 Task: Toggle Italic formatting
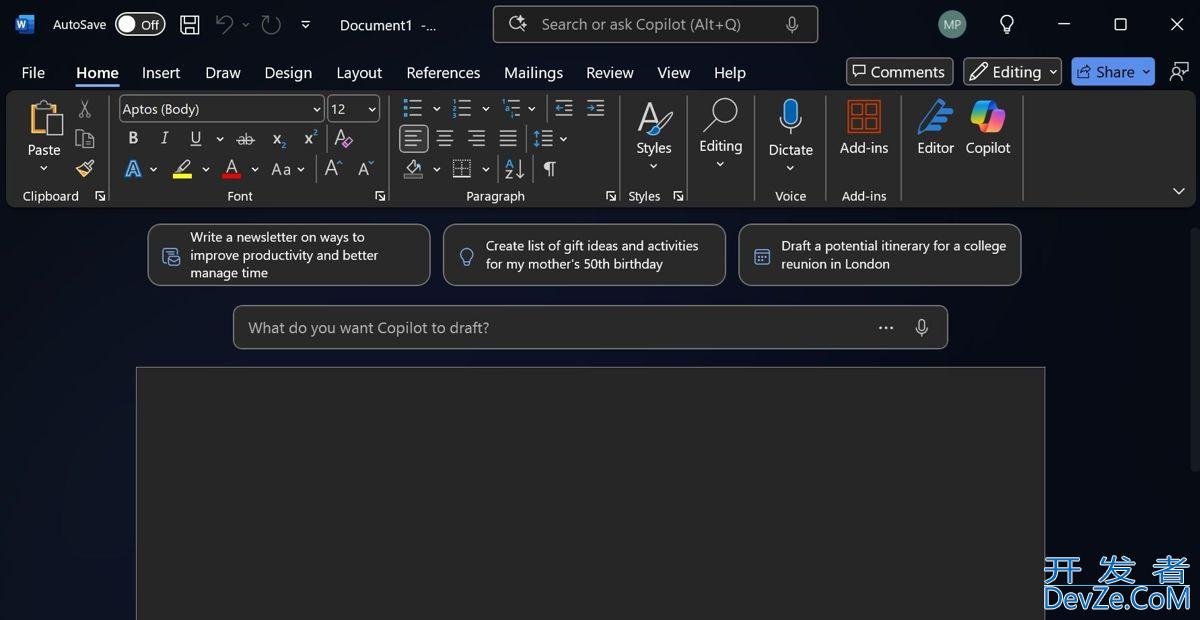pyautogui.click(x=165, y=139)
